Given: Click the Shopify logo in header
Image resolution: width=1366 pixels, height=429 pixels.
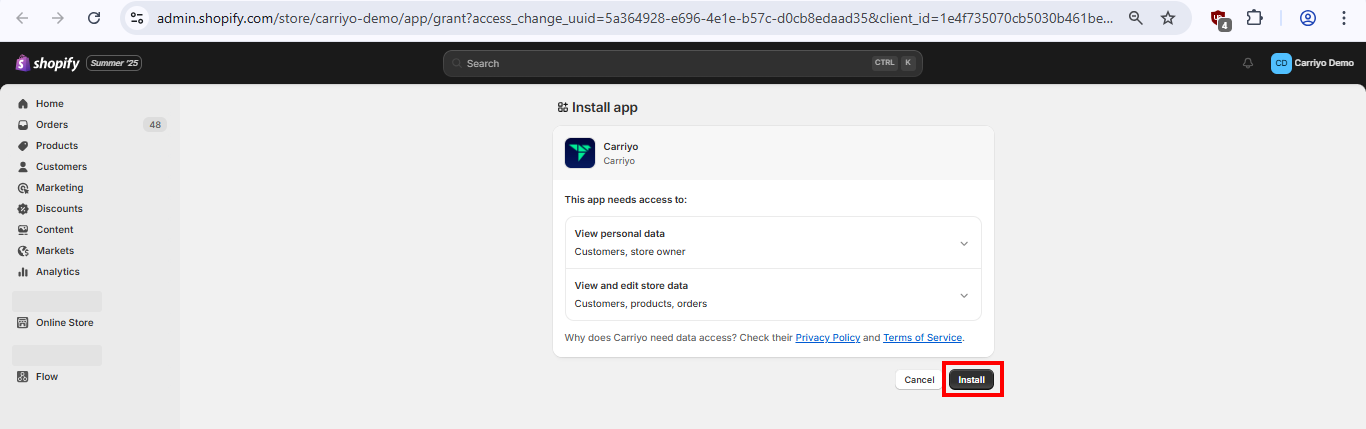Looking at the screenshot, I should [47, 63].
